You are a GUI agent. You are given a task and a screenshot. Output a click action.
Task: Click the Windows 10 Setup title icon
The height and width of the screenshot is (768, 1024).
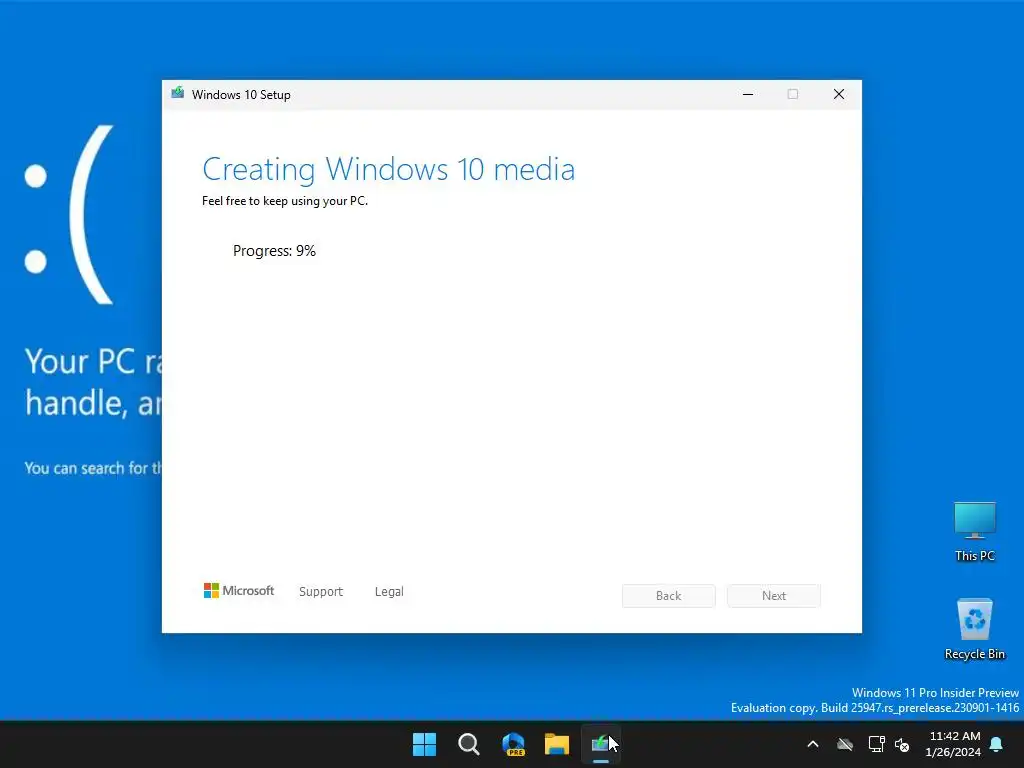[x=178, y=93]
